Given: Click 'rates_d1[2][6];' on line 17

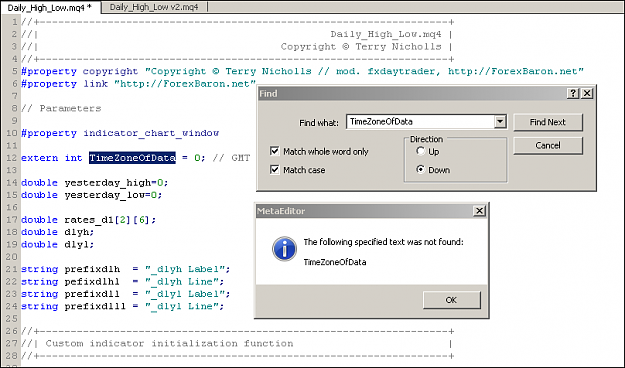Looking at the screenshot, I should [x=110, y=220].
